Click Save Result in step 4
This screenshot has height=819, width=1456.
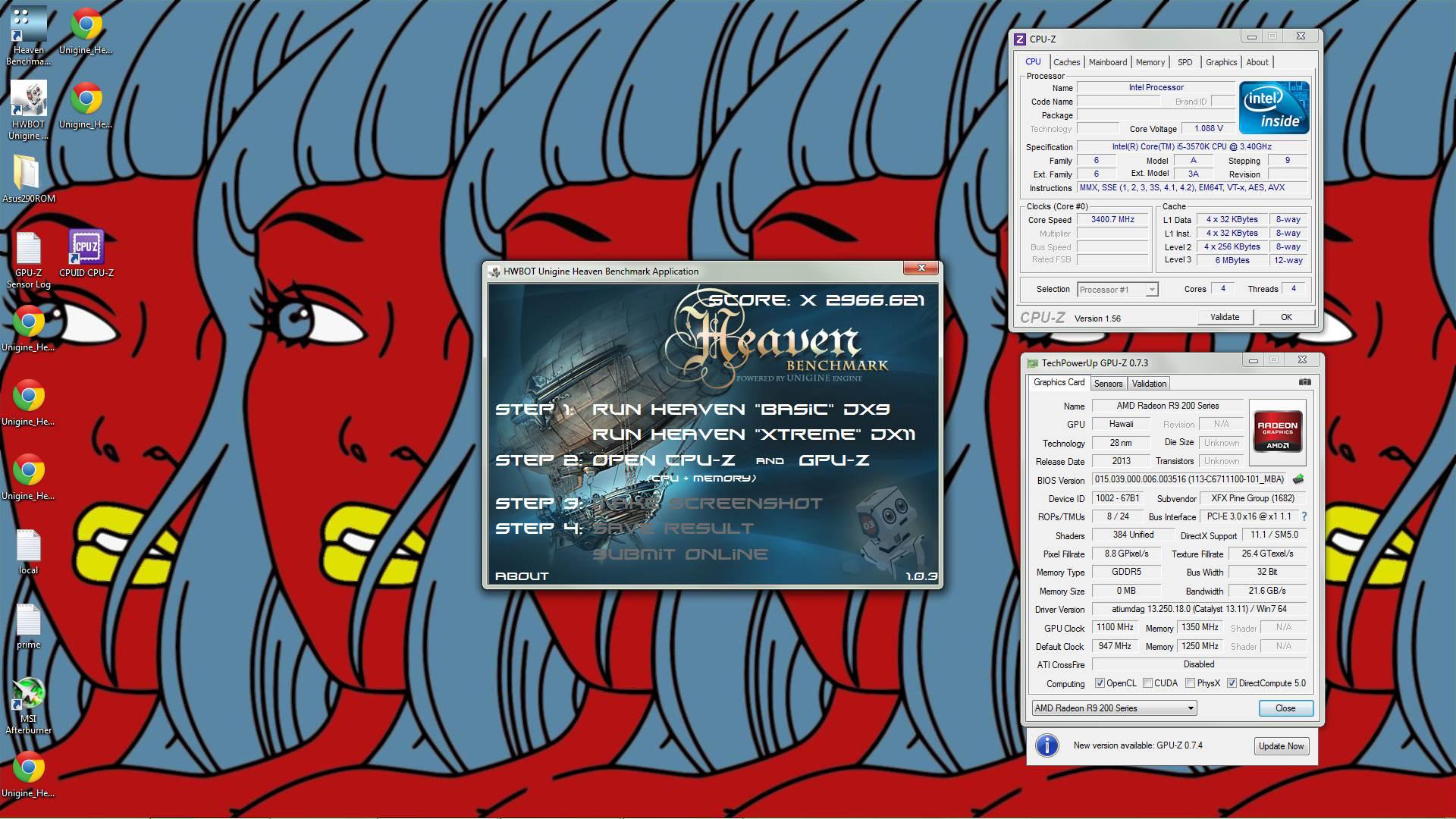673,529
